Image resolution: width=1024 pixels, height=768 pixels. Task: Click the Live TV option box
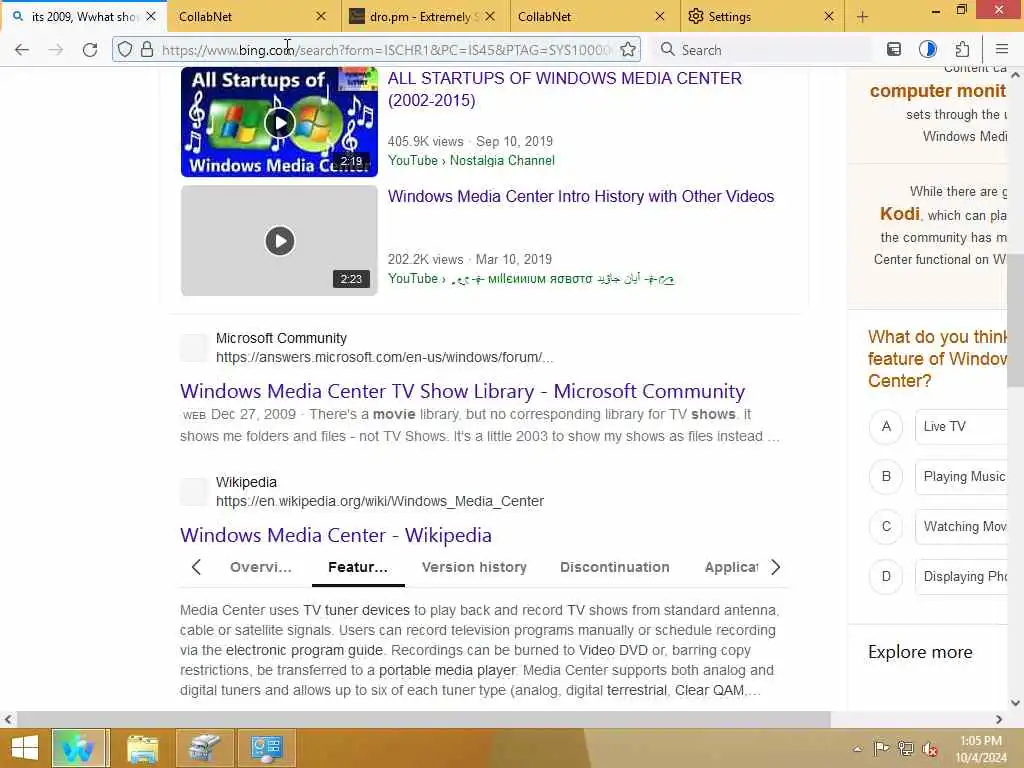click(961, 426)
